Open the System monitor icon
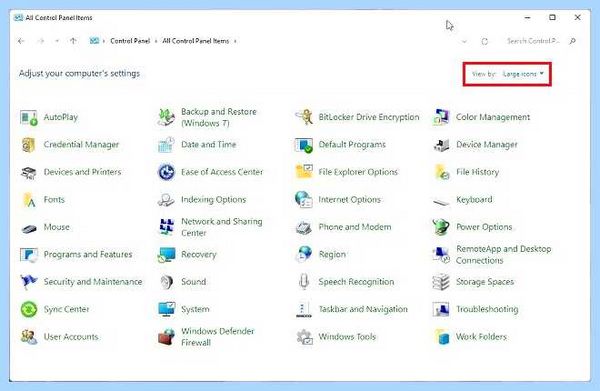 pyautogui.click(x=166, y=309)
